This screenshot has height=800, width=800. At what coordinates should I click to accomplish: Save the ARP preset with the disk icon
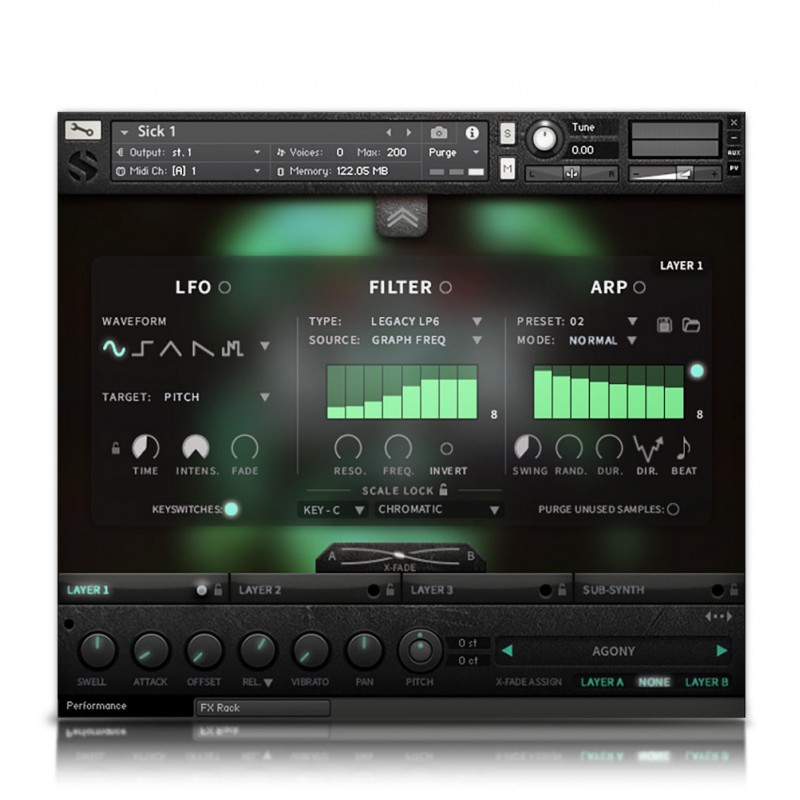664,323
